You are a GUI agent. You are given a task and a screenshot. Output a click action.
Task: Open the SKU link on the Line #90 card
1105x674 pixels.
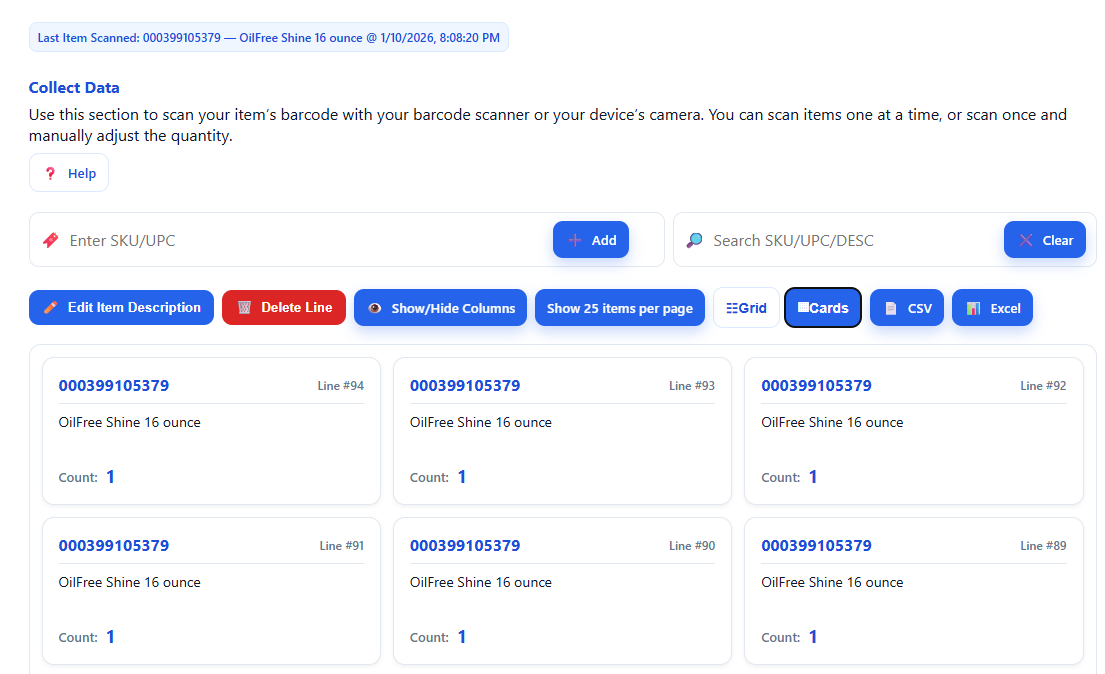tap(465, 545)
